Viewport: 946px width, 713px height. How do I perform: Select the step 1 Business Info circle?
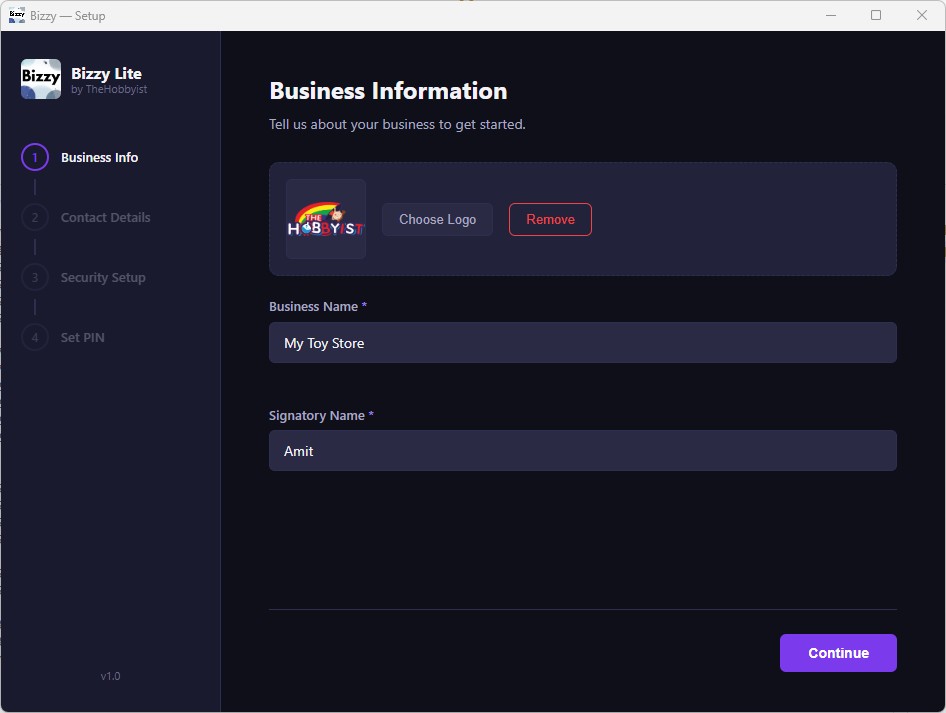tap(34, 157)
